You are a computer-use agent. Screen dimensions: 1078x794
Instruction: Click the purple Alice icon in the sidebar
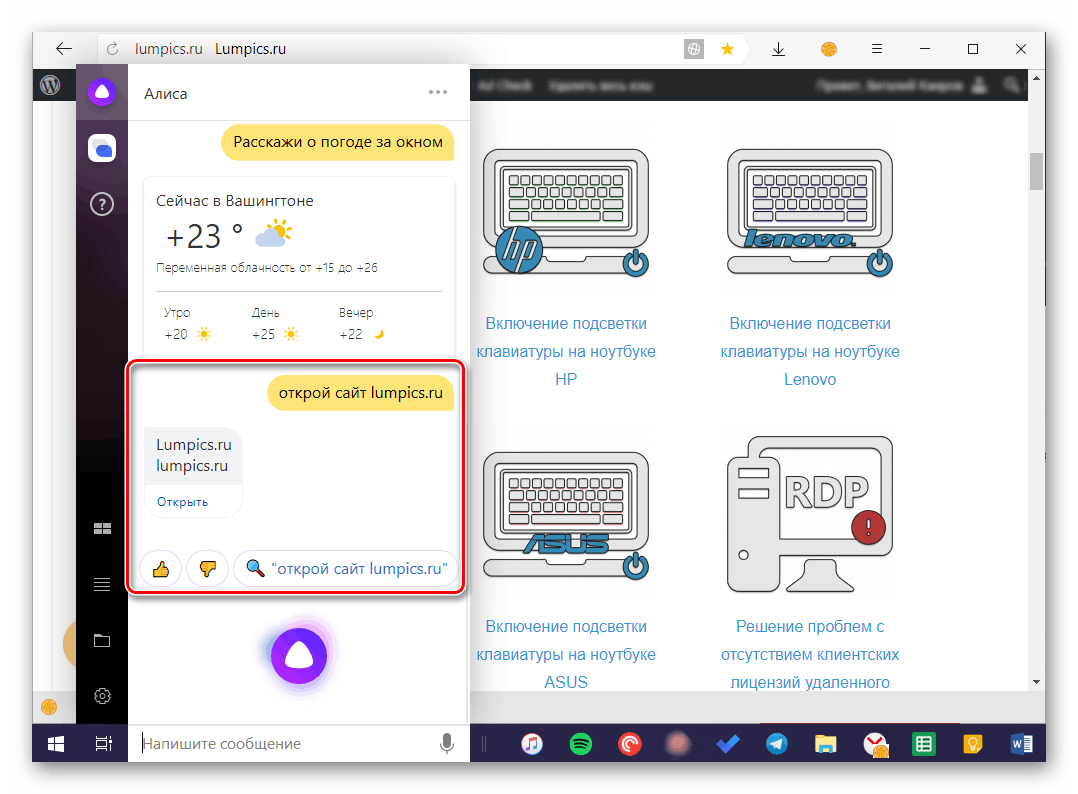pyautogui.click(x=101, y=93)
